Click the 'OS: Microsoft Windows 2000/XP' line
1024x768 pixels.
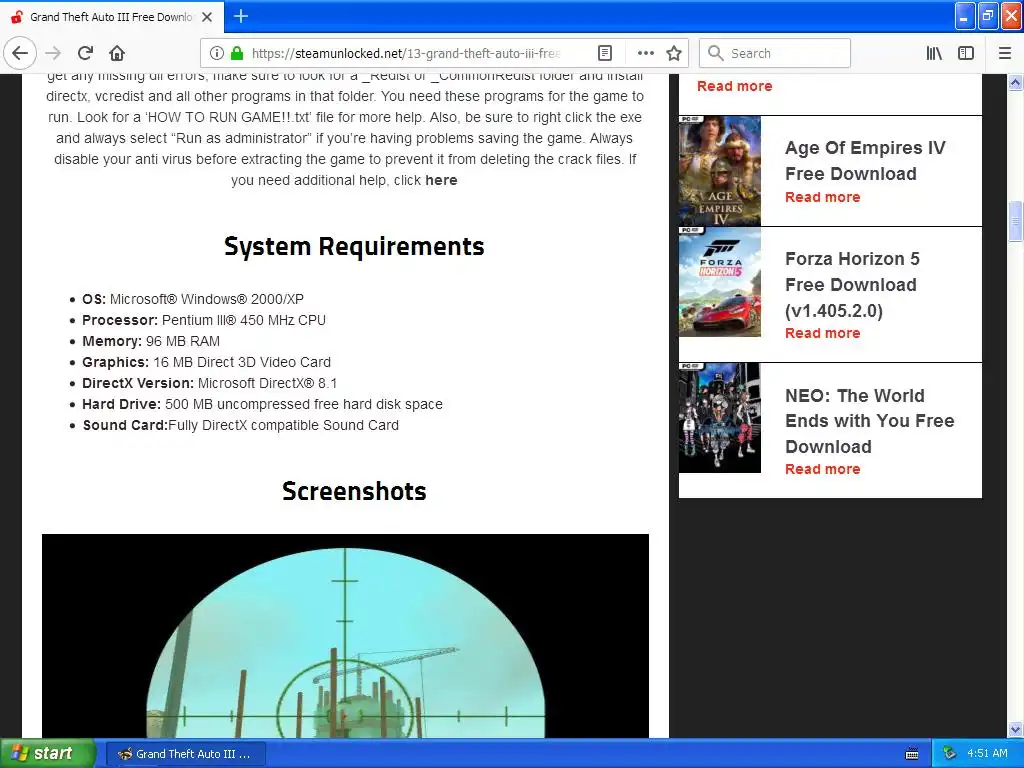pos(193,299)
